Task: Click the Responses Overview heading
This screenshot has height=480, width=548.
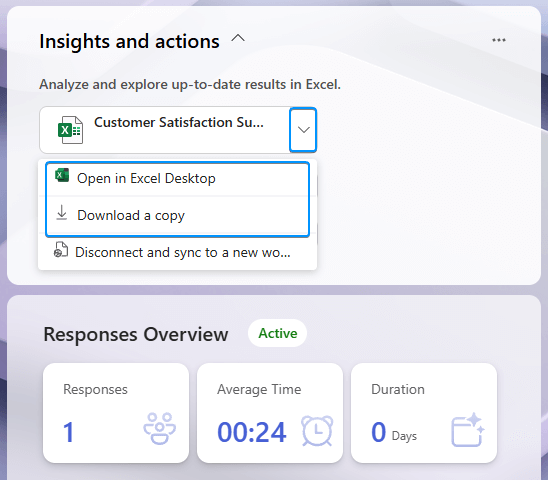Action: click(x=136, y=335)
